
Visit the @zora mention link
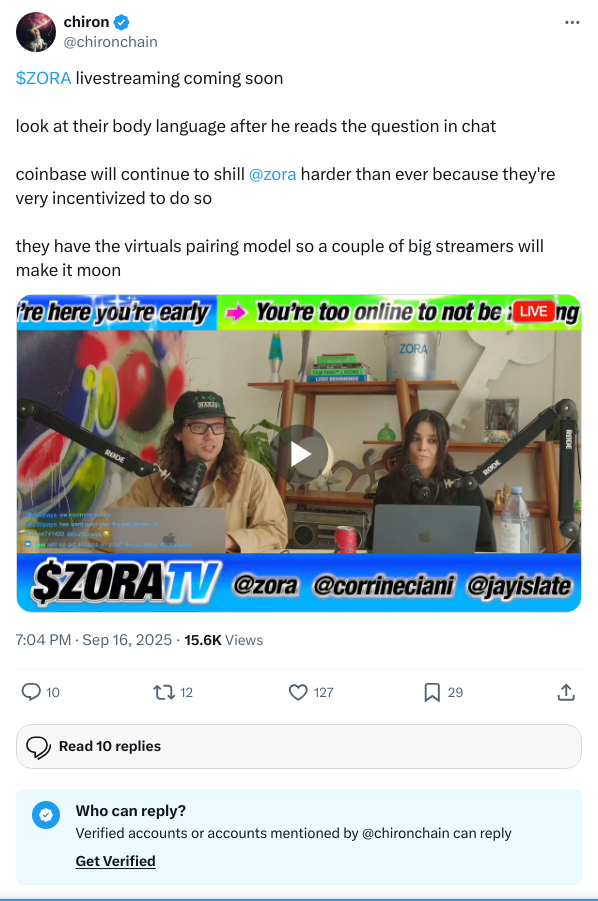point(272,174)
